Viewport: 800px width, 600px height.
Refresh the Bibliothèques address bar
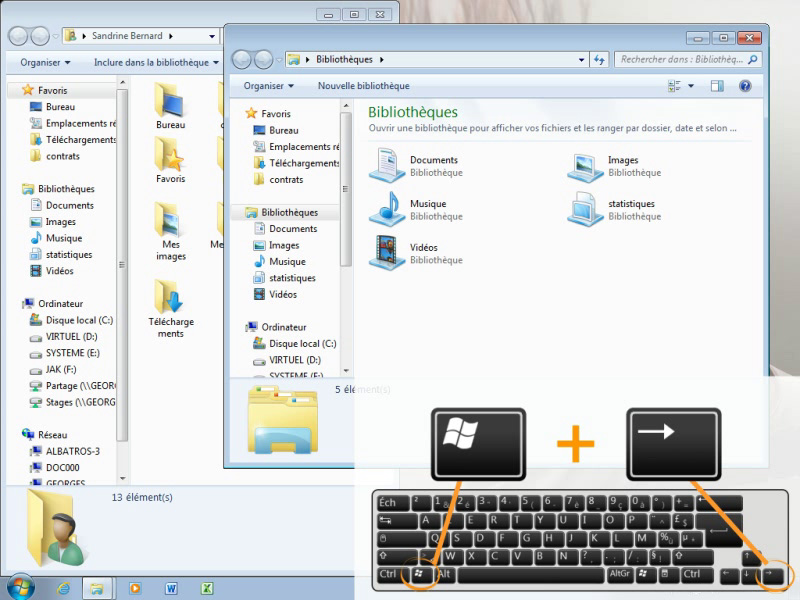coord(599,60)
